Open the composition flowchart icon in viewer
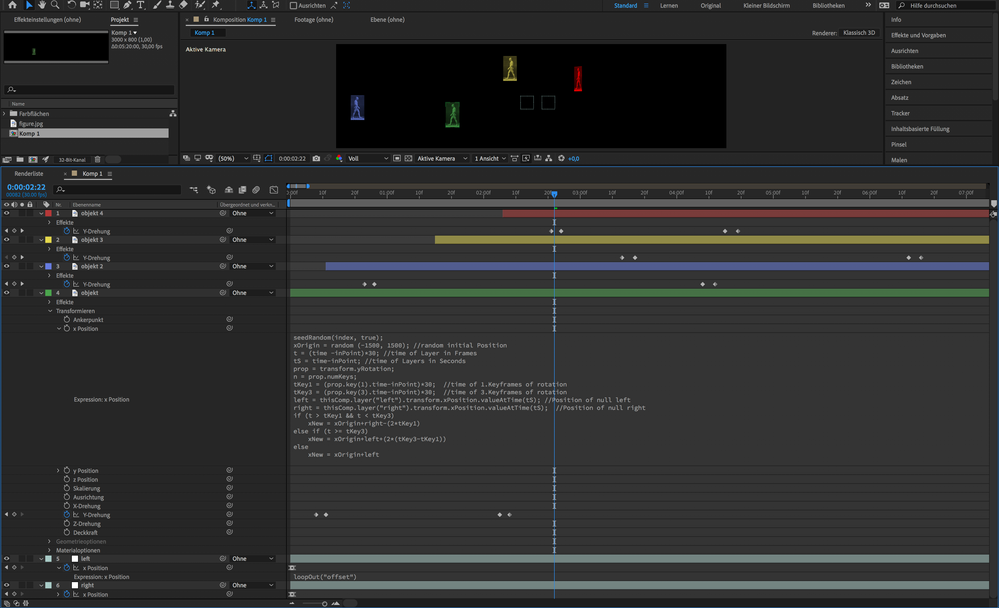This screenshot has height=608, width=999. click(549, 158)
